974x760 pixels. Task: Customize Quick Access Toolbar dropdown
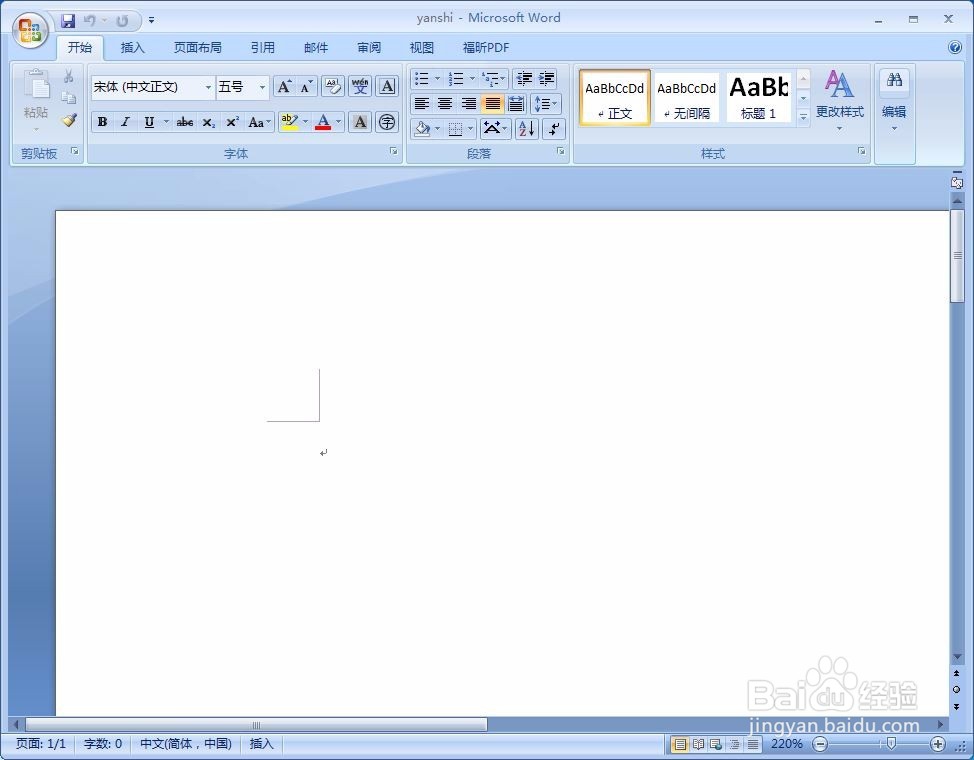pyautogui.click(x=152, y=21)
